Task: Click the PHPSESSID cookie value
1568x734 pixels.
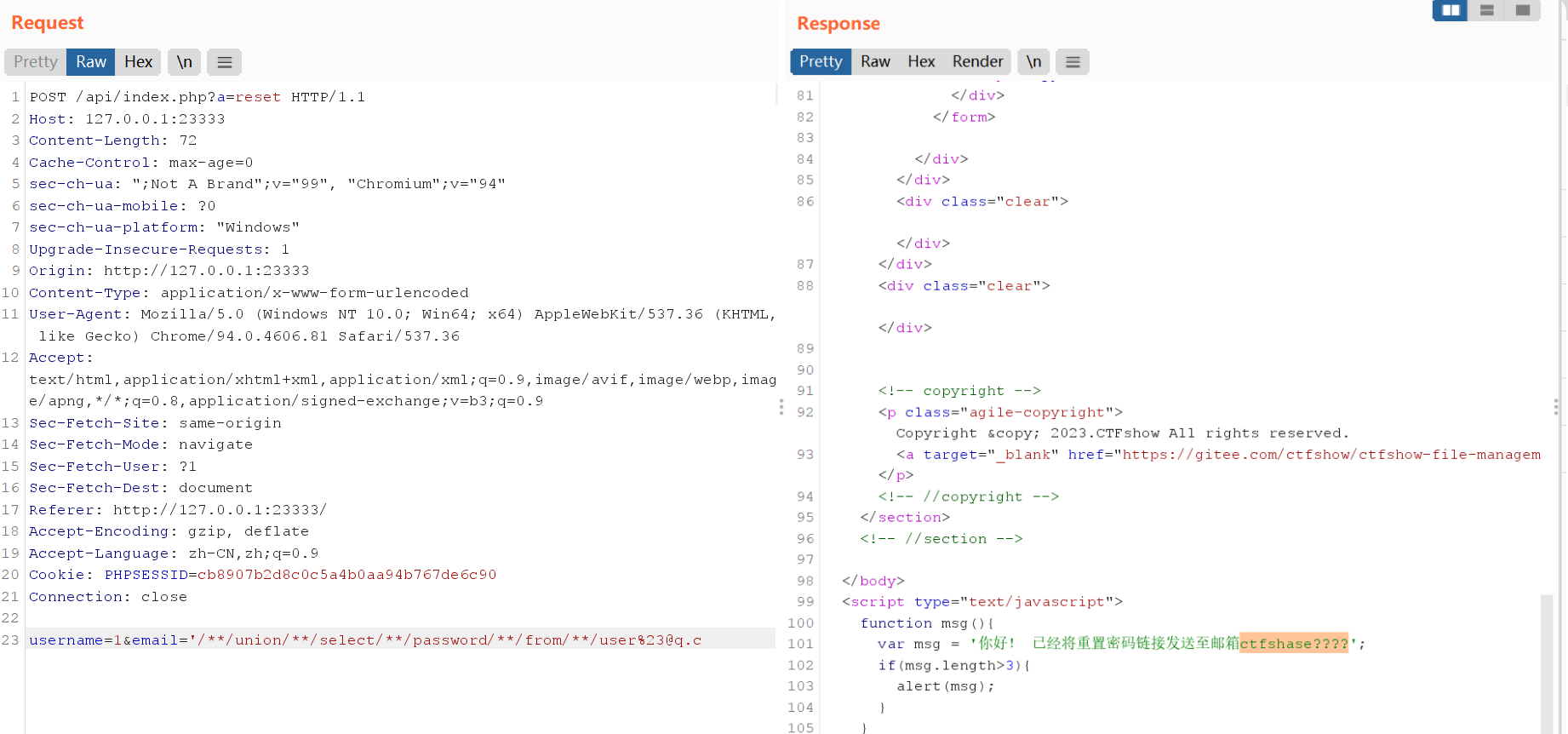Action: point(346,575)
